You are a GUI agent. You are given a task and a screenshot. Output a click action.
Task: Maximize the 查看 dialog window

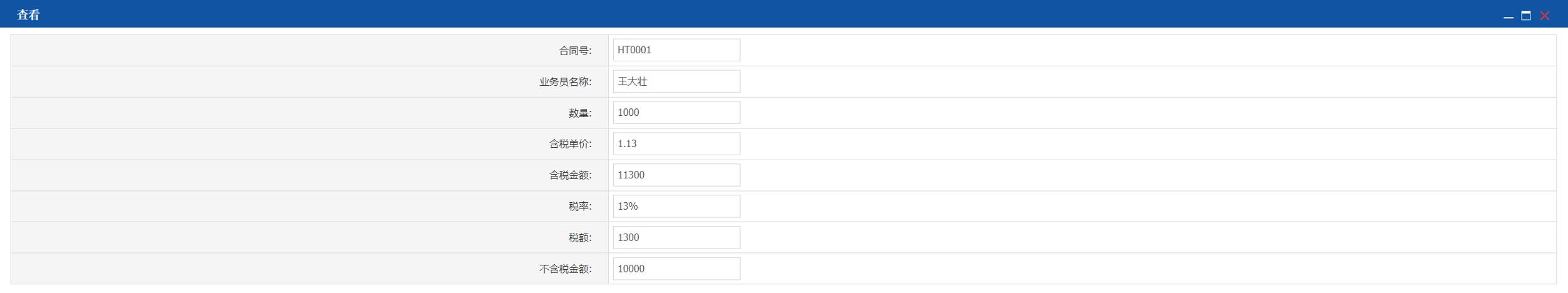tap(1525, 16)
